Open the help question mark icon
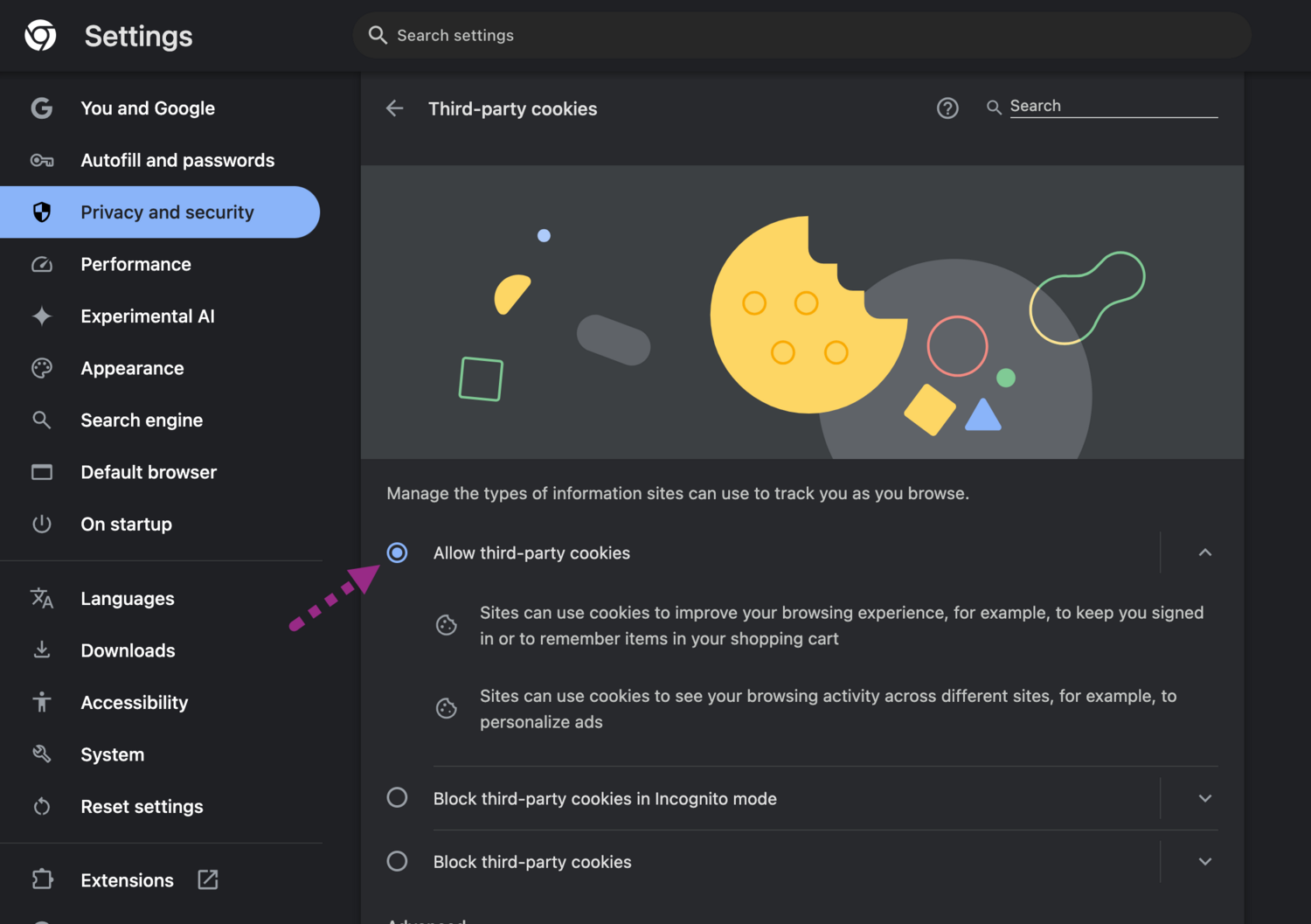The height and width of the screenshot is (924, 1311). tap(947, 108)
